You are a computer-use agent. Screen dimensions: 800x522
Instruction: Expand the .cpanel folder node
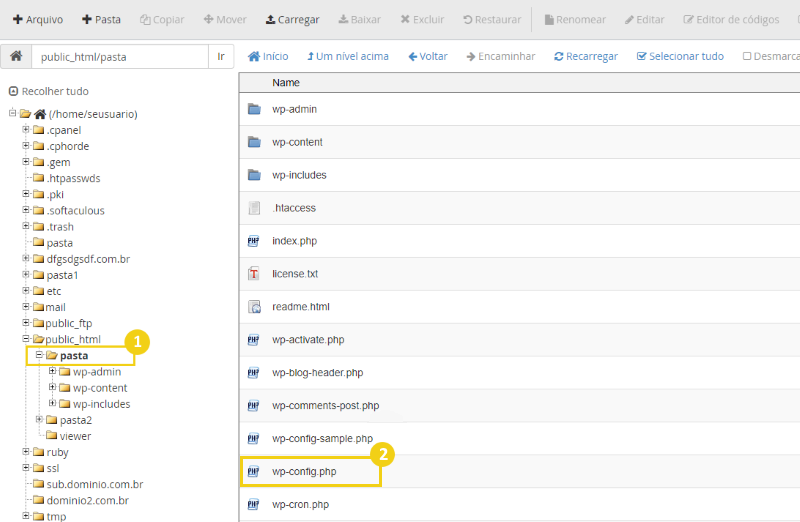[26, 130]
